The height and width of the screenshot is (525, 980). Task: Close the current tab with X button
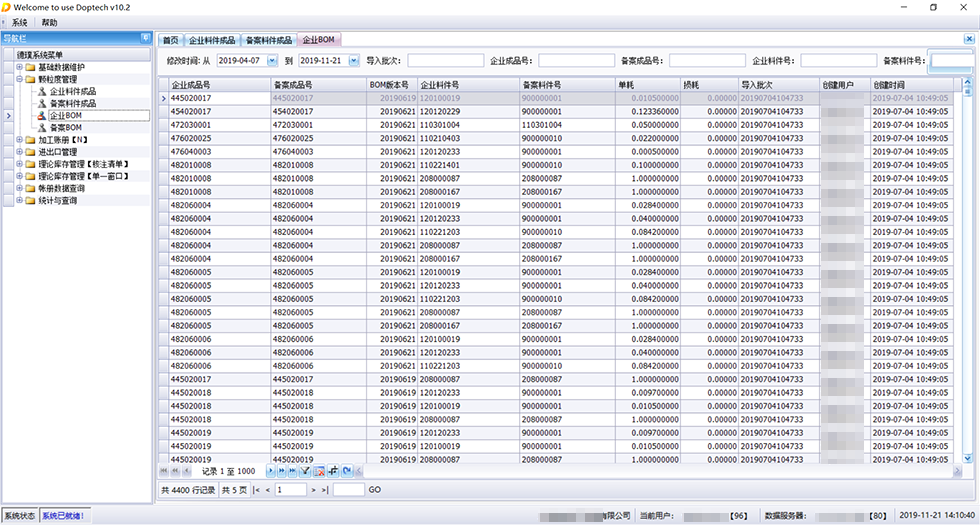pyautogui.click(x=969, y=40)
